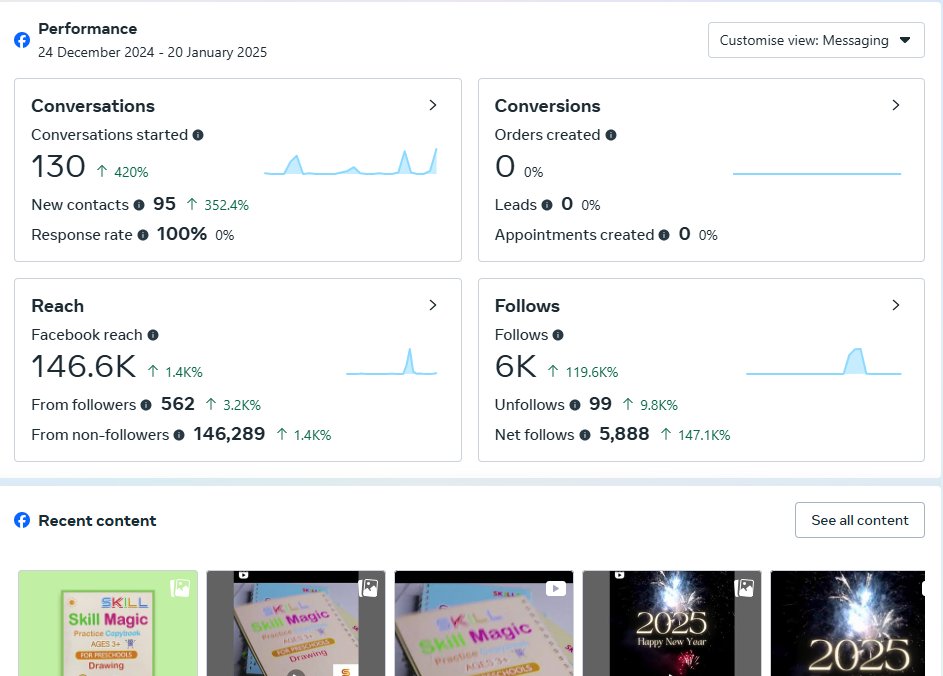Click the 100% response rate value

click(x=182, y=234)
